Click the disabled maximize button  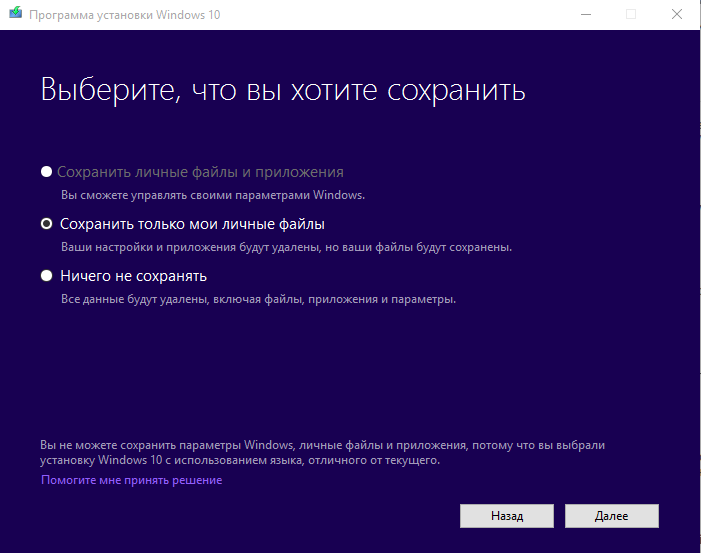point(631,14)
